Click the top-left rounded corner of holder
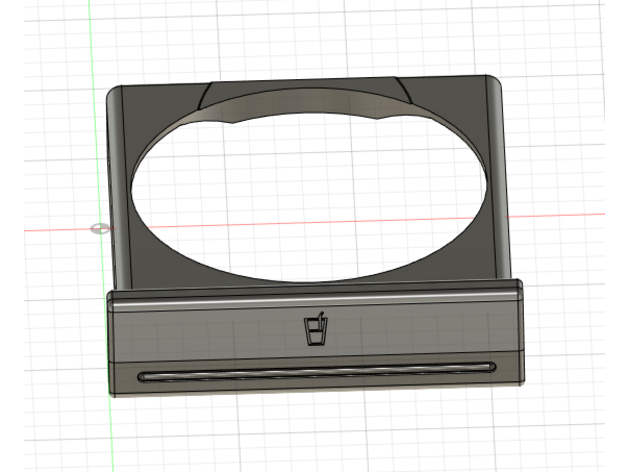Screen dimensions: 628x472 112,92
